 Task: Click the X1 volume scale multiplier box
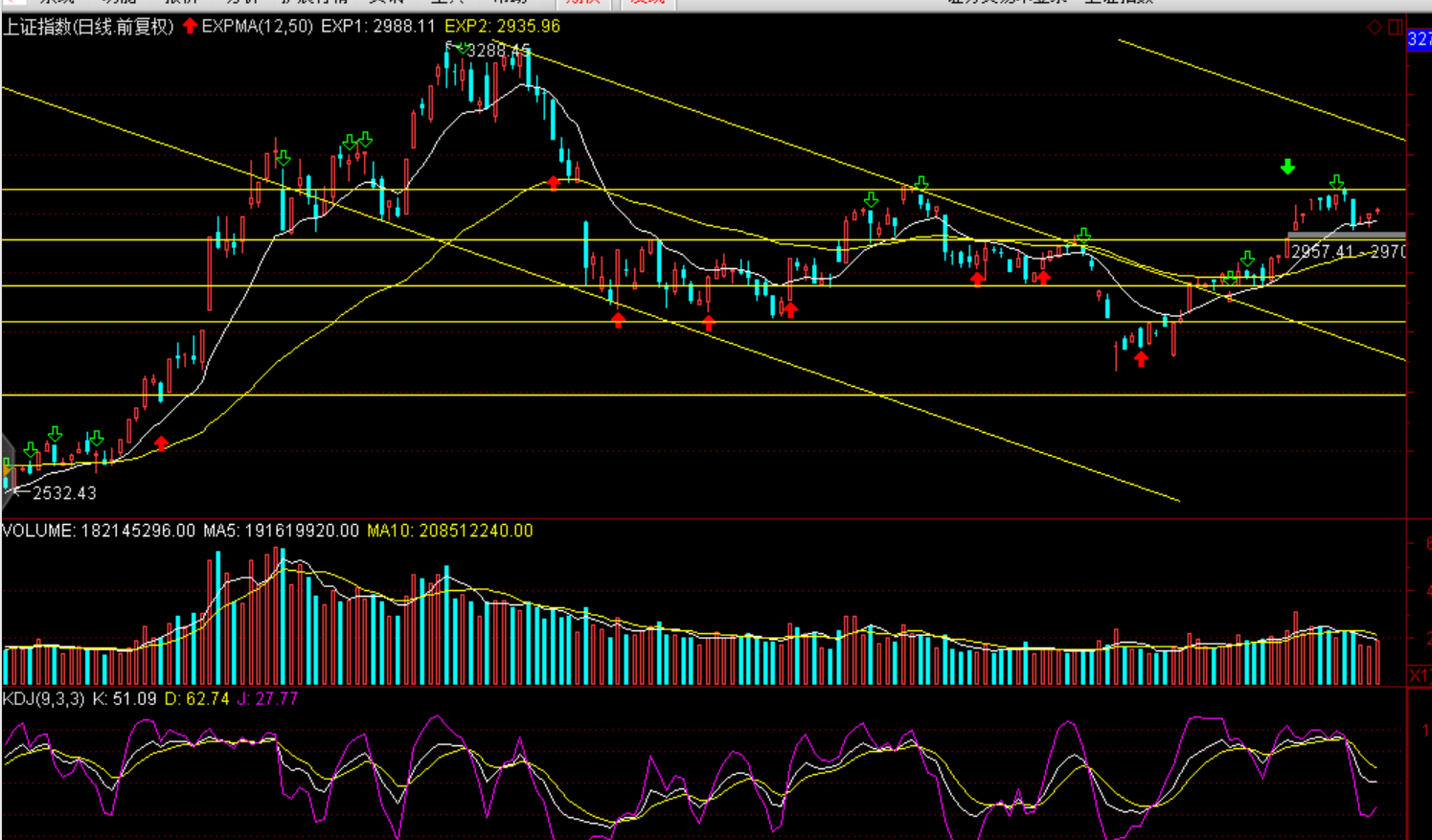tap(1419, 675)
